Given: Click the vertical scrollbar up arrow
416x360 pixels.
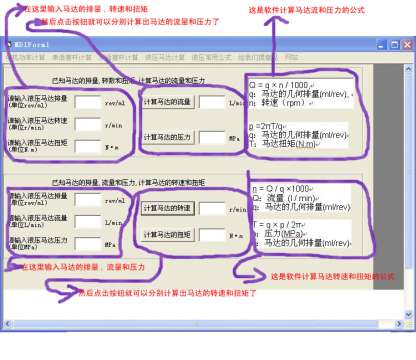Looking at the screenshot, I should [x=408, y=69].
